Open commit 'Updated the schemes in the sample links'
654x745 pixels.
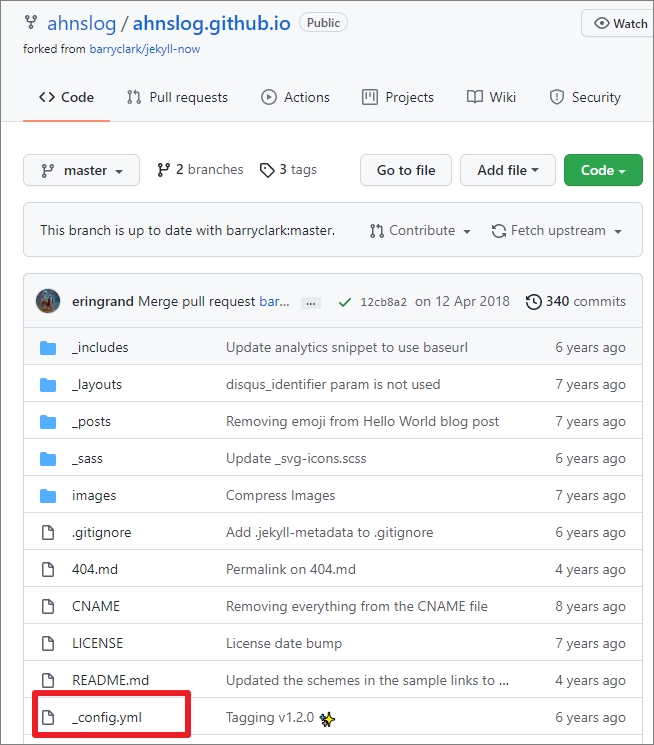click(x=367, y=680)
